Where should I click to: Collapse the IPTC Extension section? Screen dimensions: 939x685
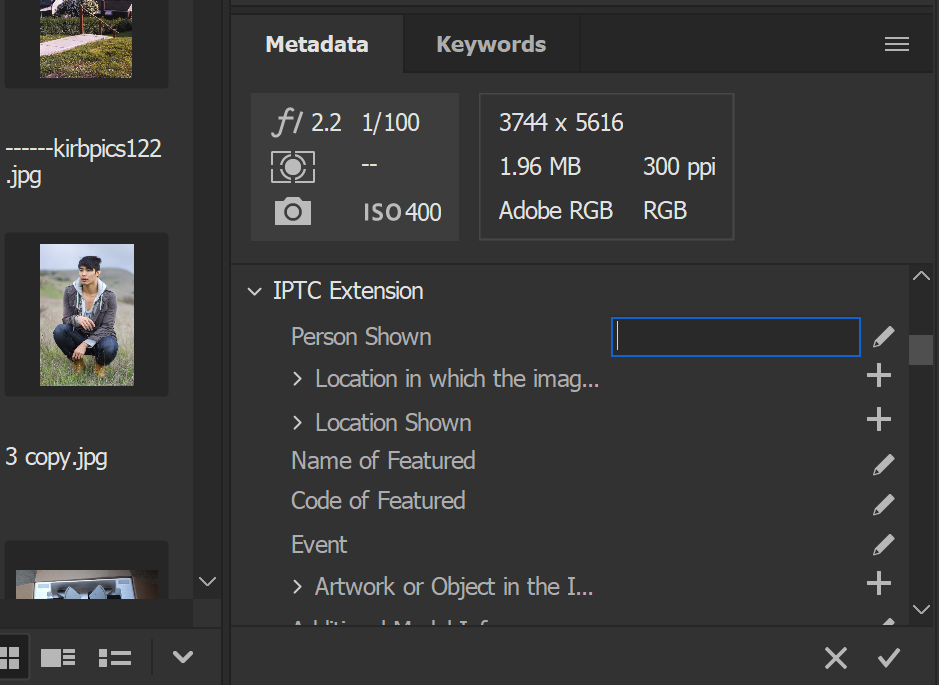click(x=254, y=291)
